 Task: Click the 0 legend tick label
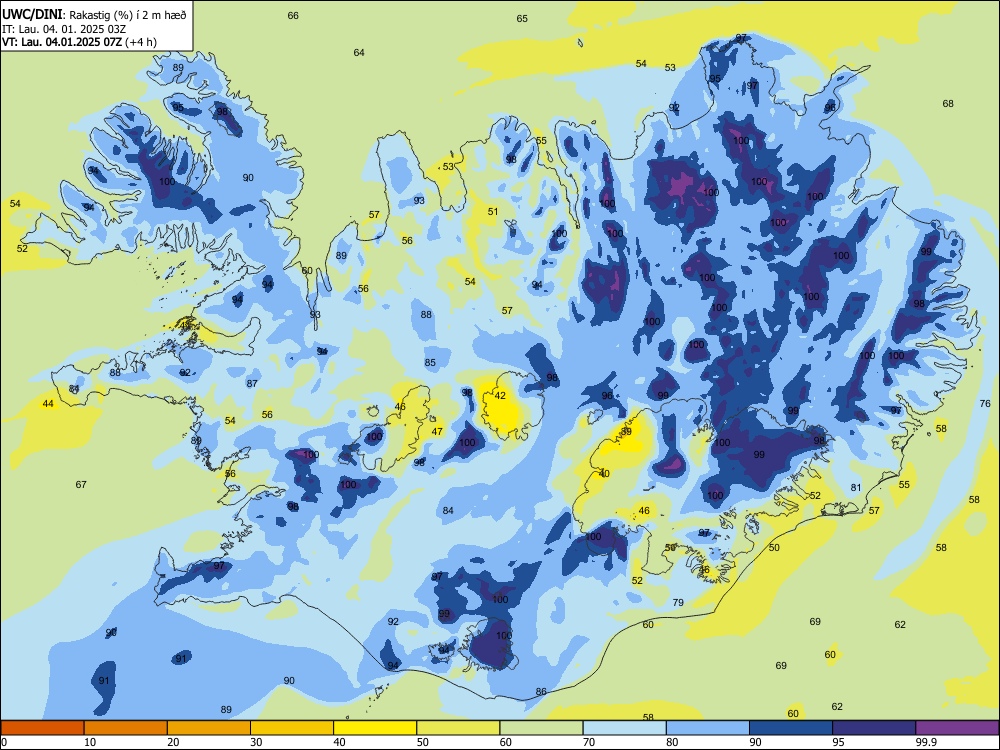[x=3, y=742]
